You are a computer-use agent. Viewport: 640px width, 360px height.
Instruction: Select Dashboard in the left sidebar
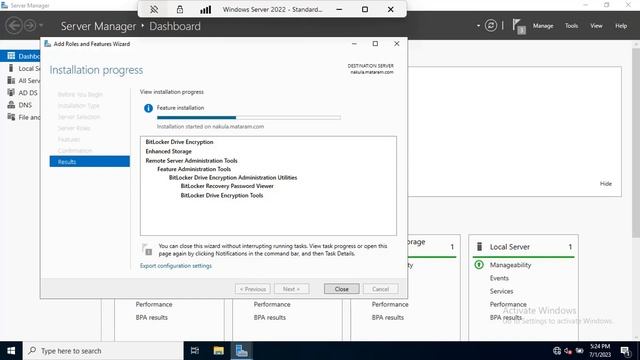coord(20,56)
